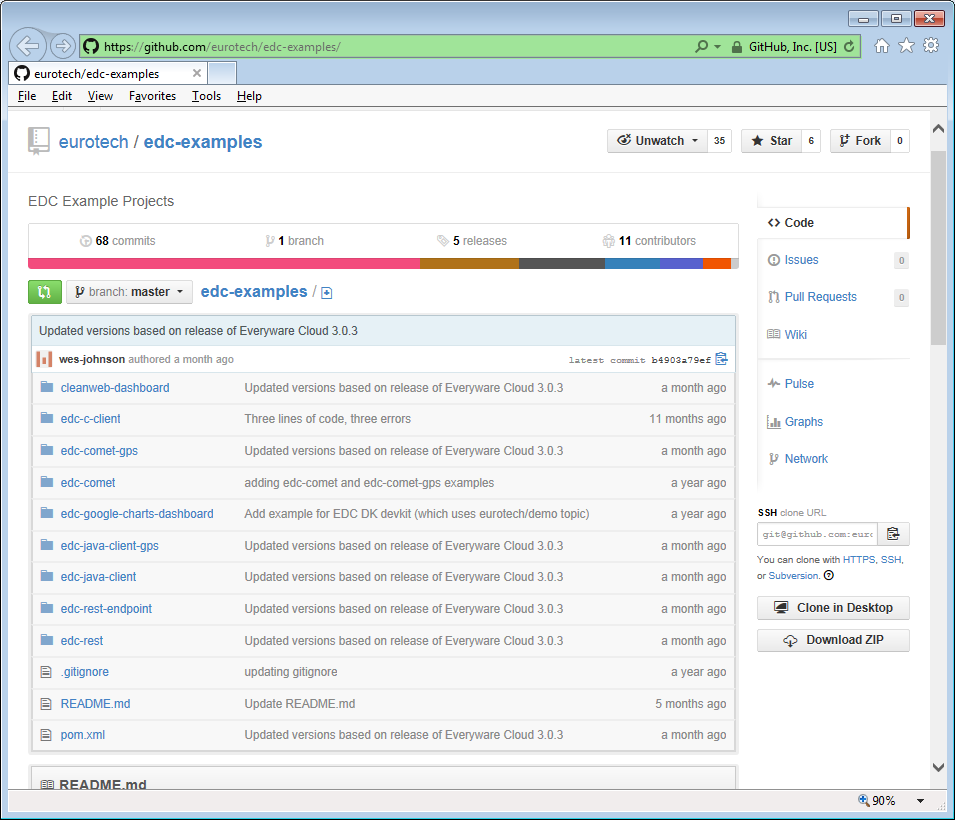Open the Tools menu

pyautogui.click(x=206, y=96)
